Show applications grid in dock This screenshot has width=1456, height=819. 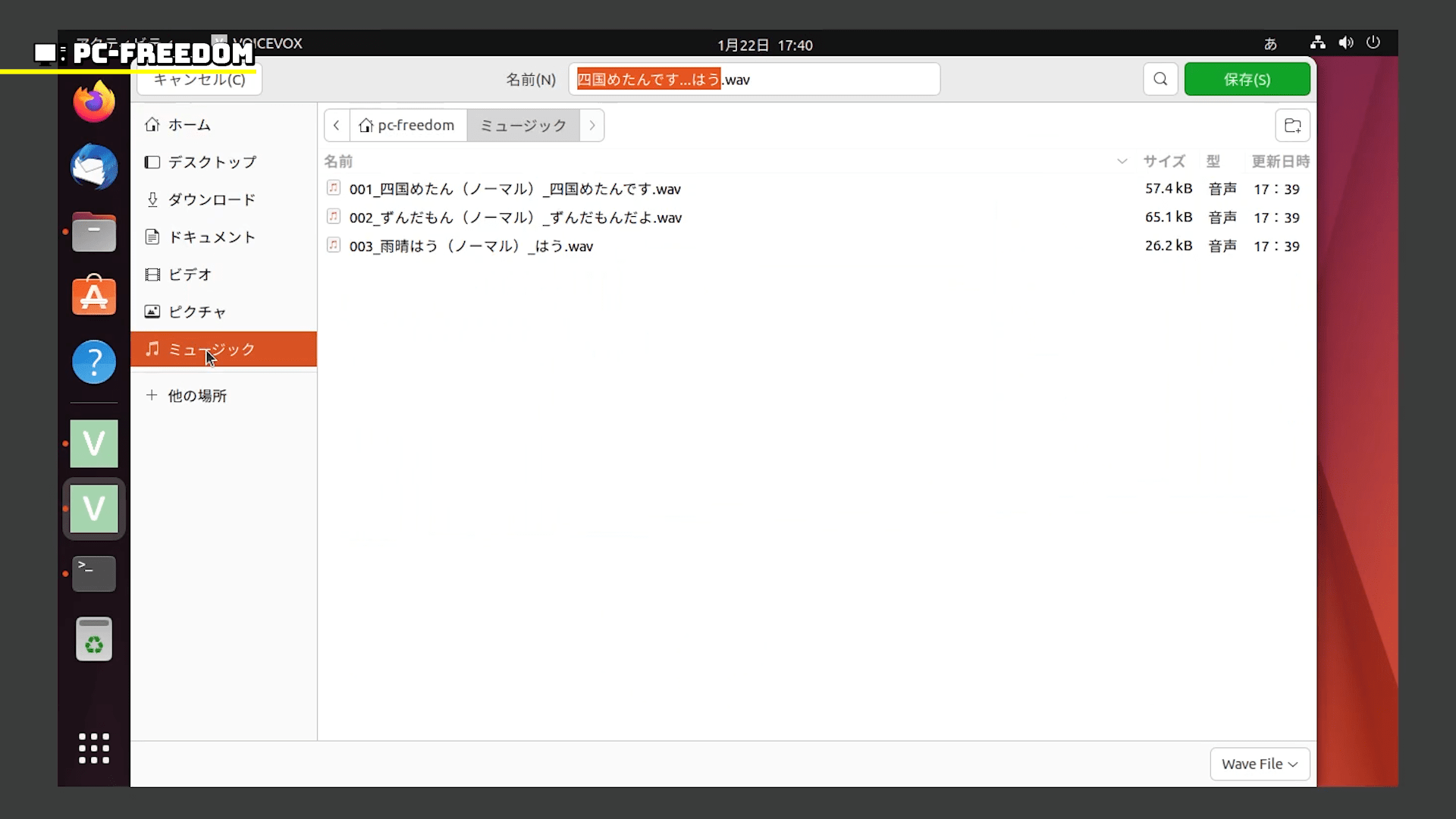click(x=94, y=748)
